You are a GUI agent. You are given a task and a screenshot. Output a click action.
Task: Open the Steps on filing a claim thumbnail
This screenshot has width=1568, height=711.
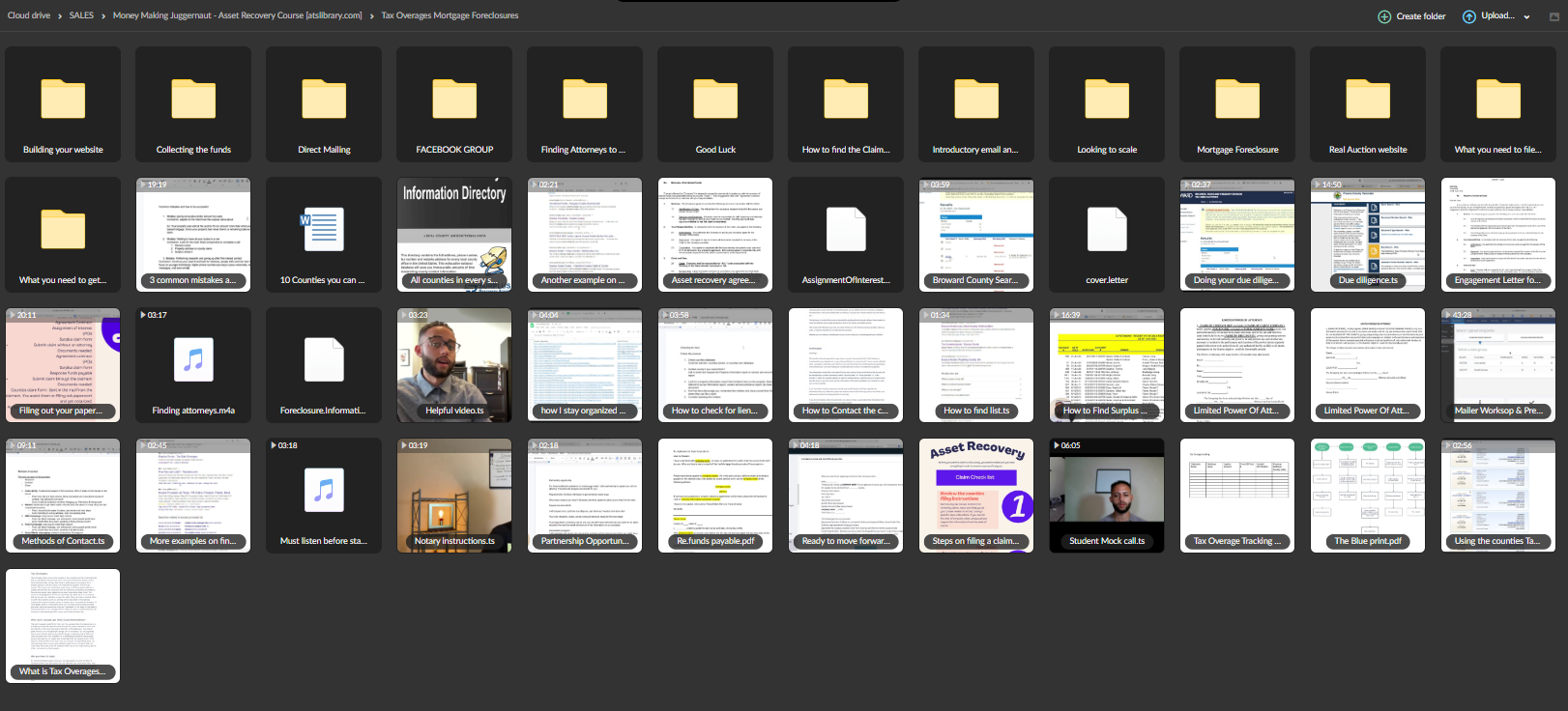tap(976, 496)
